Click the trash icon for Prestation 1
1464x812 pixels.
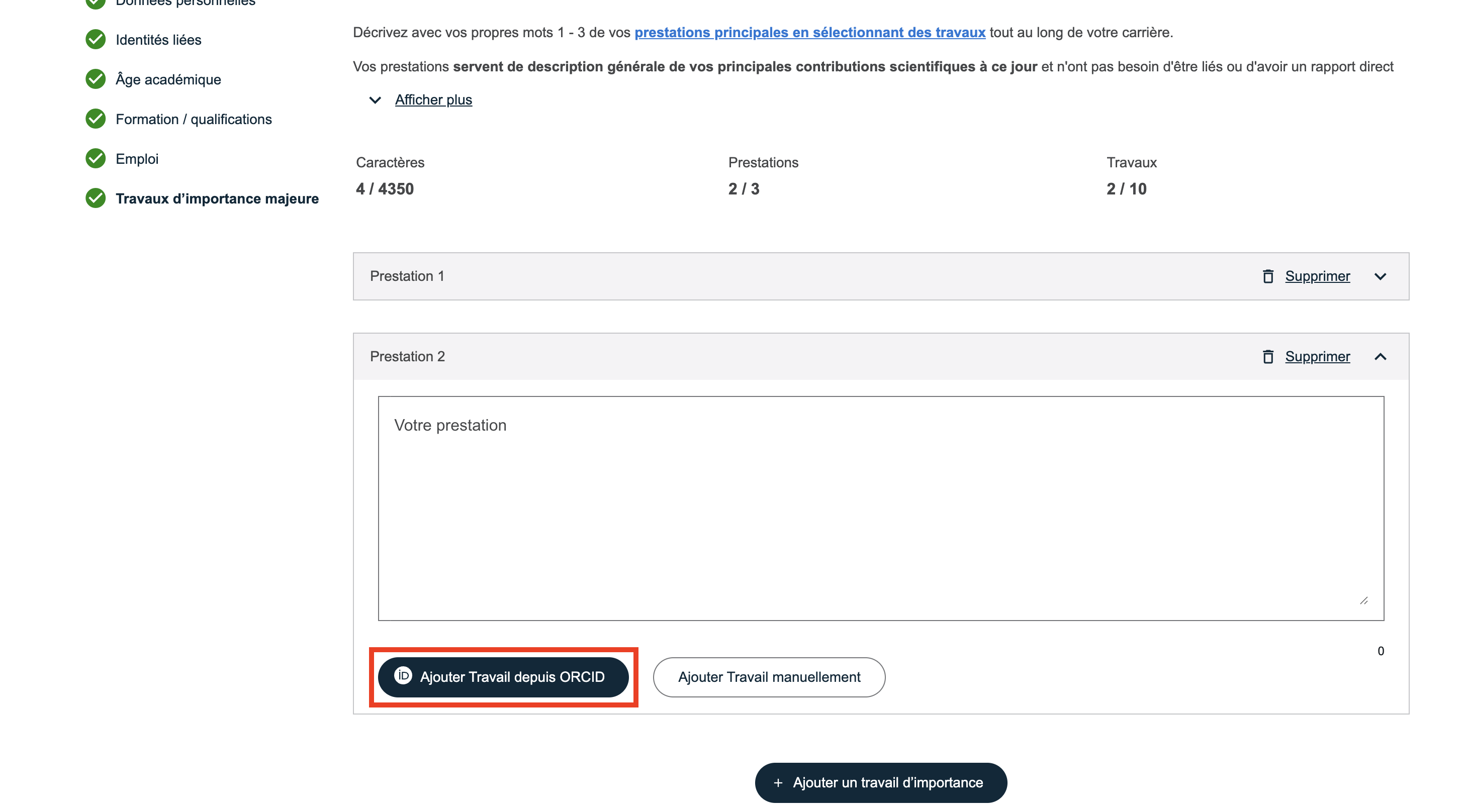coord(1267,276)
